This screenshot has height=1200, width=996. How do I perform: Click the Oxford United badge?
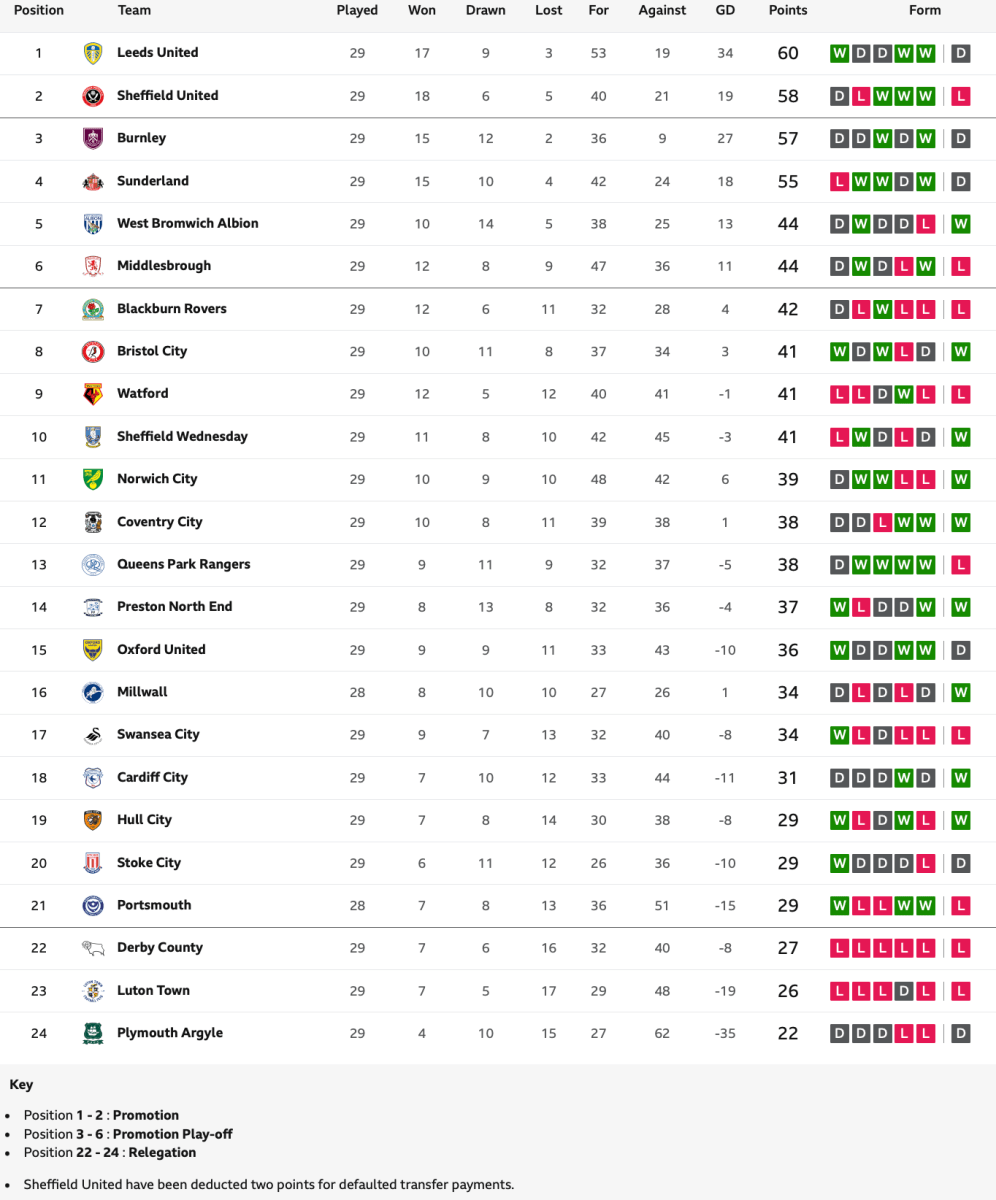[93, 650]
